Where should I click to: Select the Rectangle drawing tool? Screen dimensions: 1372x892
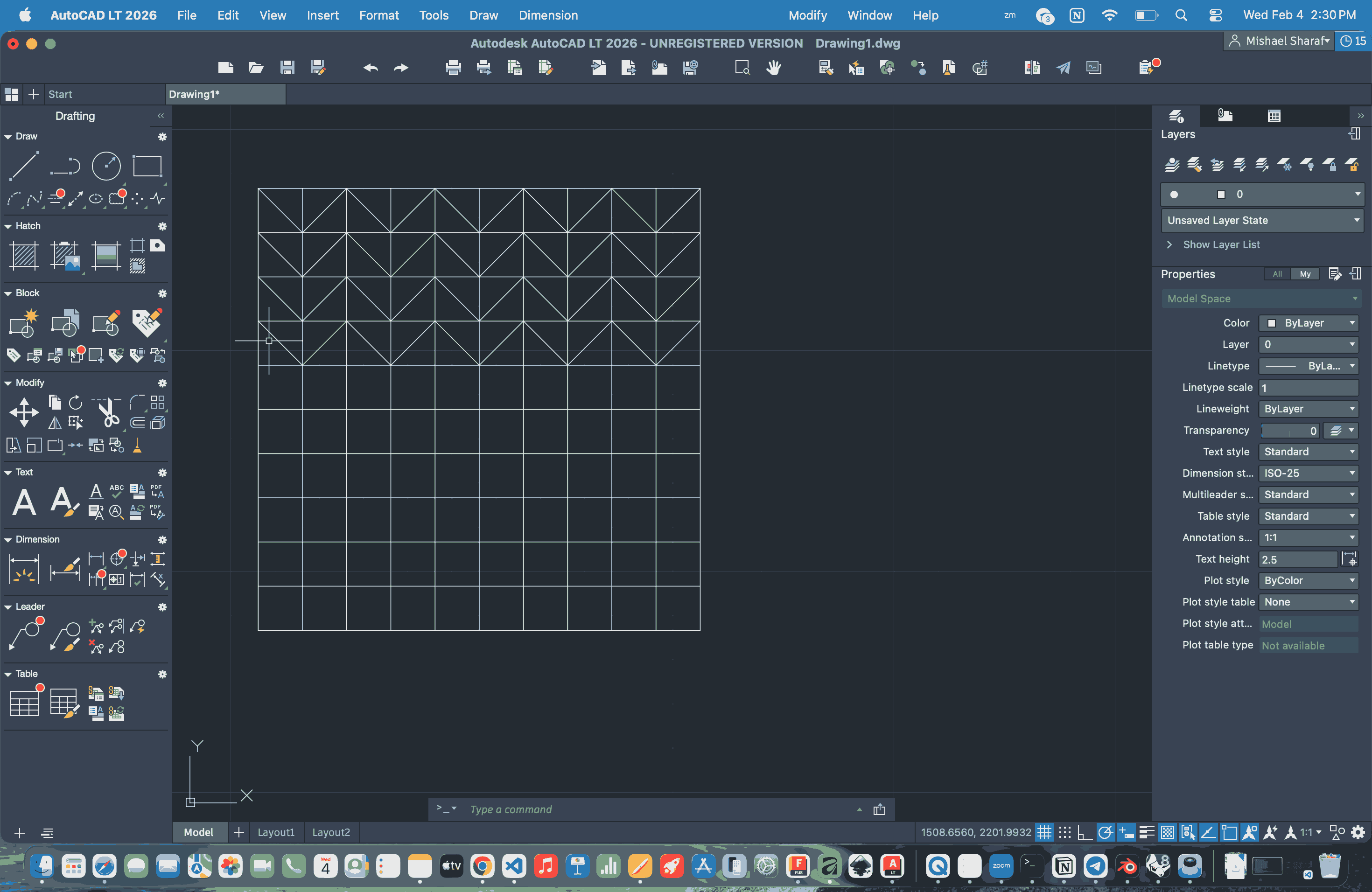click(x=147, y=167)
